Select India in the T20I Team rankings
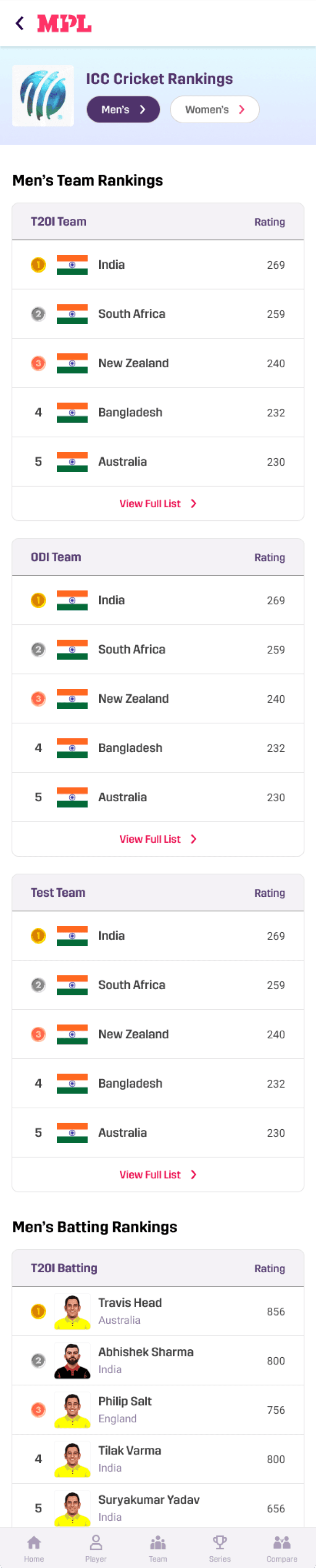Viewport: 316px width, 1568px height. tap(112, 265)
